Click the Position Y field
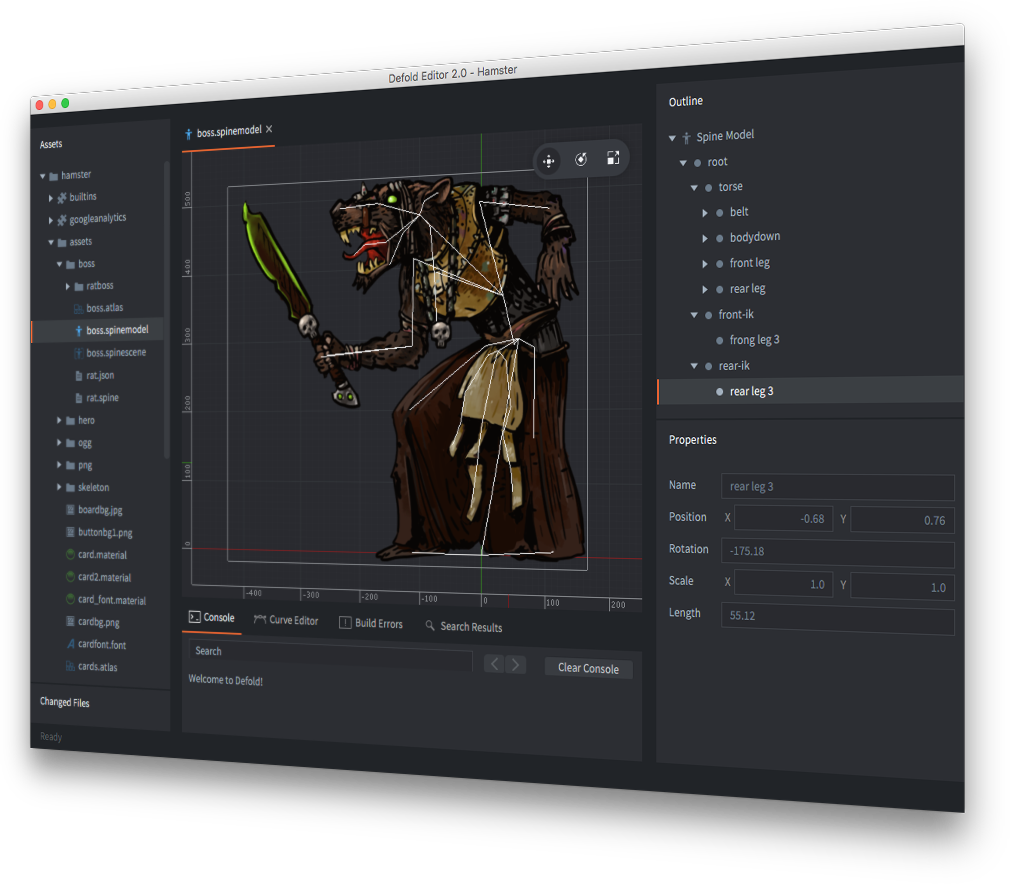This screenshot has height=884, width=1010. click(x=902, y=520)
